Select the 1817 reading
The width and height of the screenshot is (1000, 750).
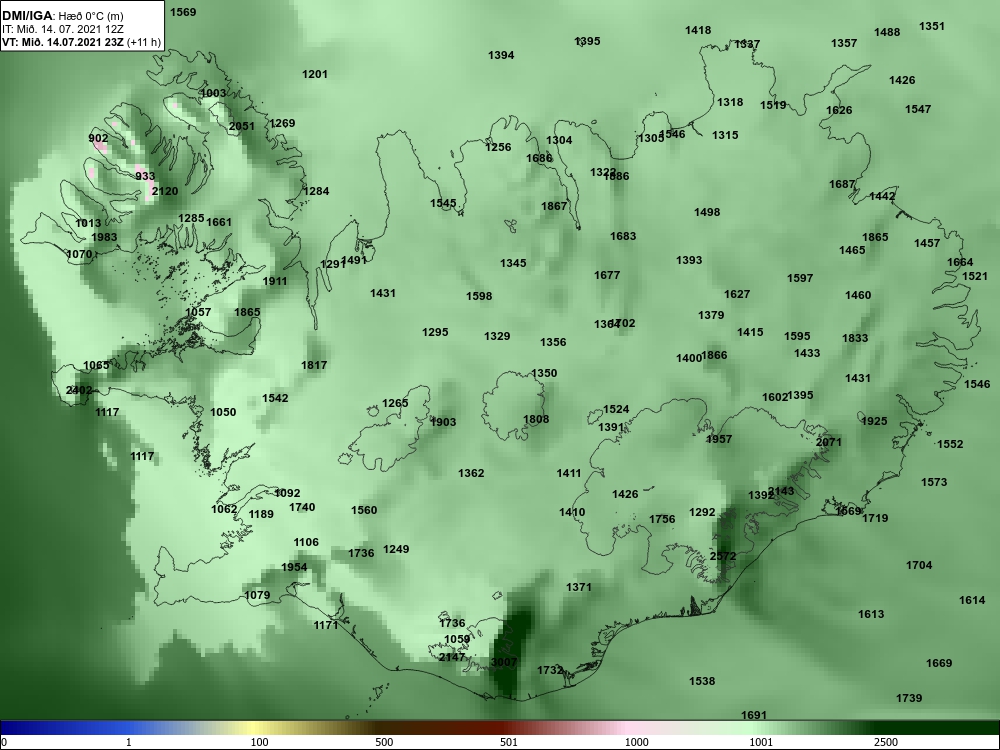[314, 365]
